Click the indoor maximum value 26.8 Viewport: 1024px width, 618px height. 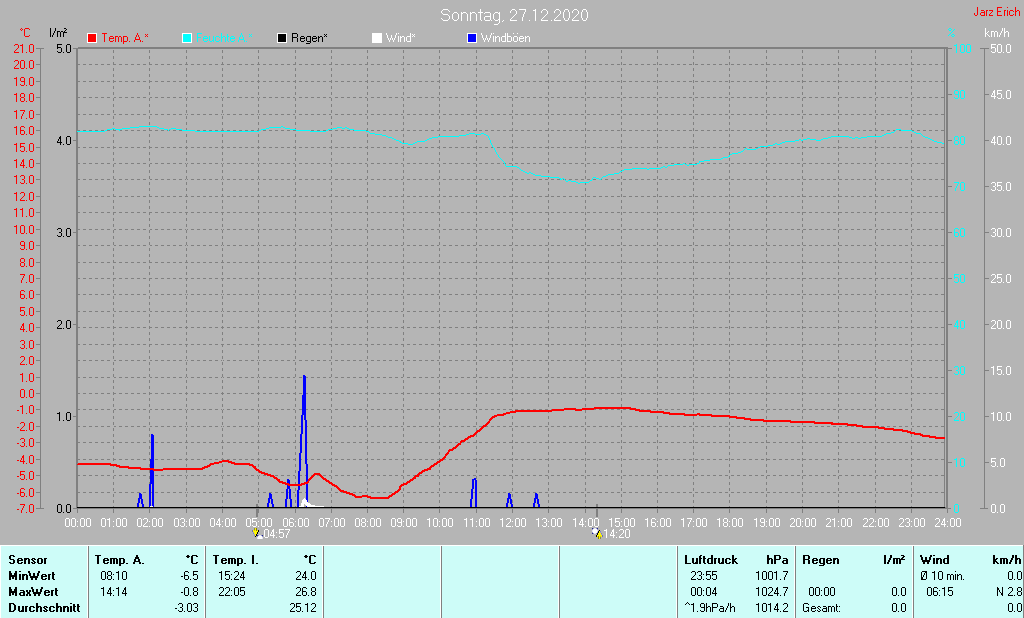[305, 592]
